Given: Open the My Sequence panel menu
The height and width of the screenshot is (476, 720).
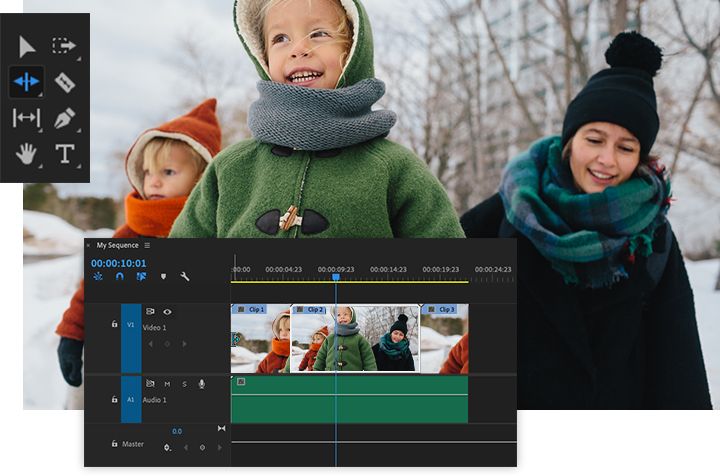Looking at the screenshot, I should 147,246.
